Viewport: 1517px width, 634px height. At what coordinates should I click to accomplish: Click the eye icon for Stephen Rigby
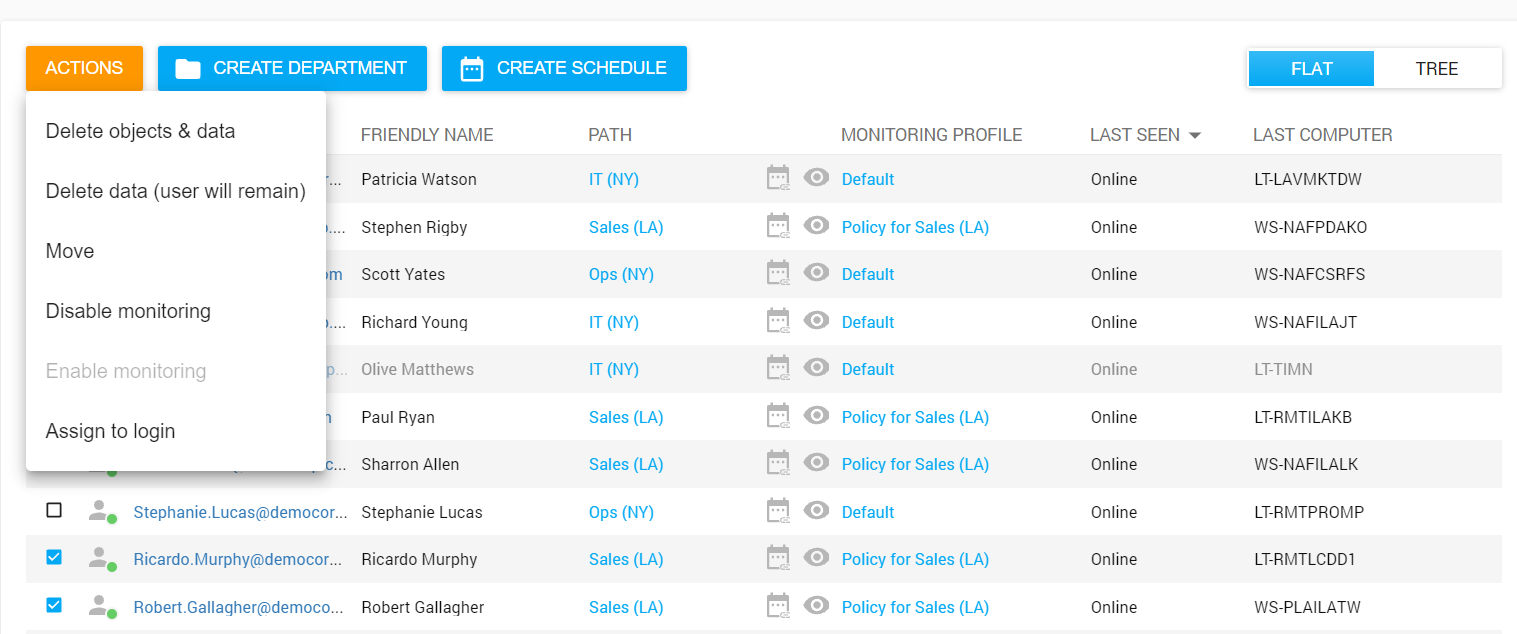tap(817, 226)
